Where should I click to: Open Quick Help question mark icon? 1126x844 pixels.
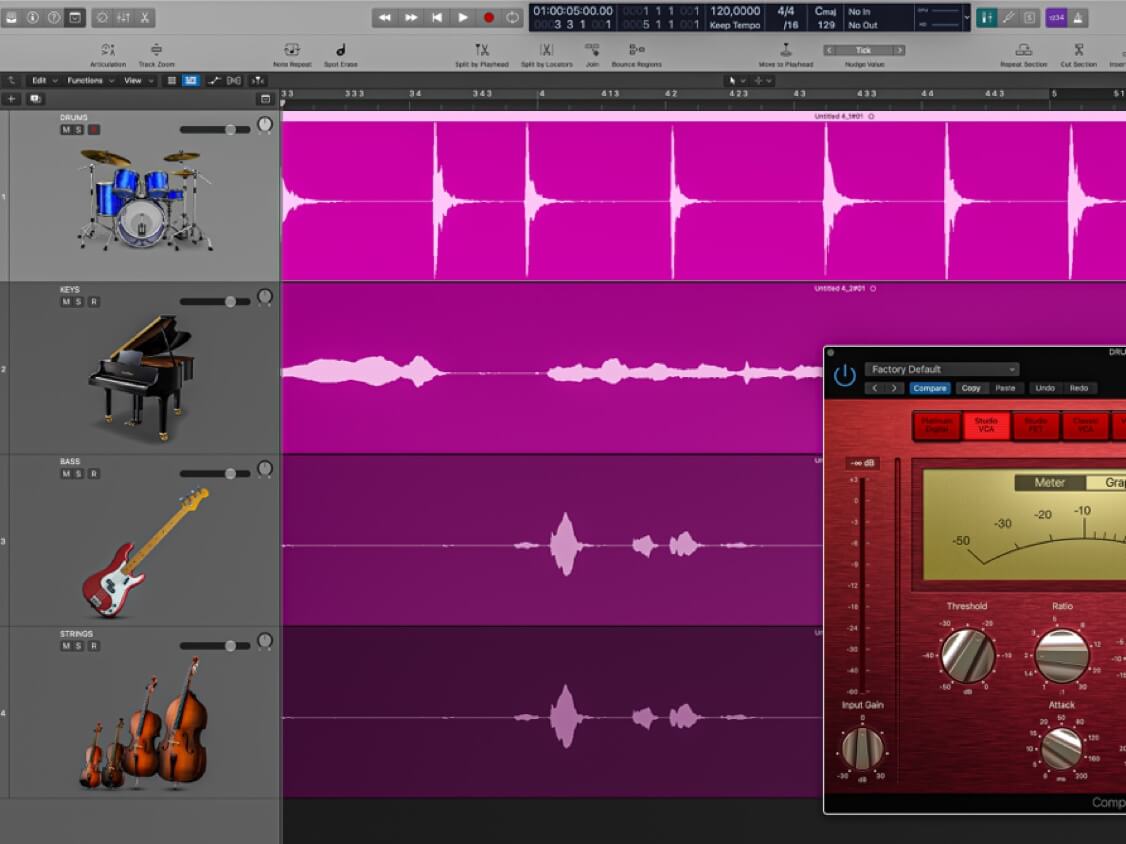click(54, 17)
